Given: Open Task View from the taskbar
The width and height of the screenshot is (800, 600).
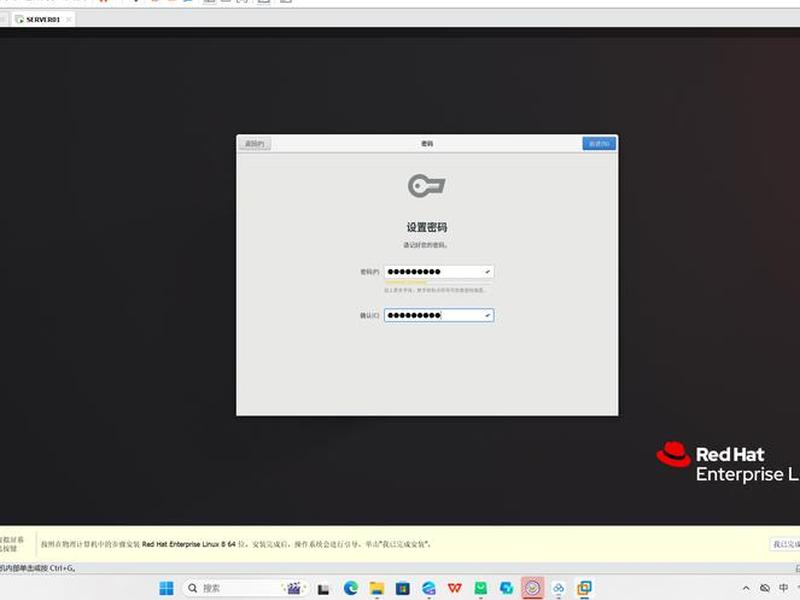Looking at the screenshot, I should (x=323, y=589).
